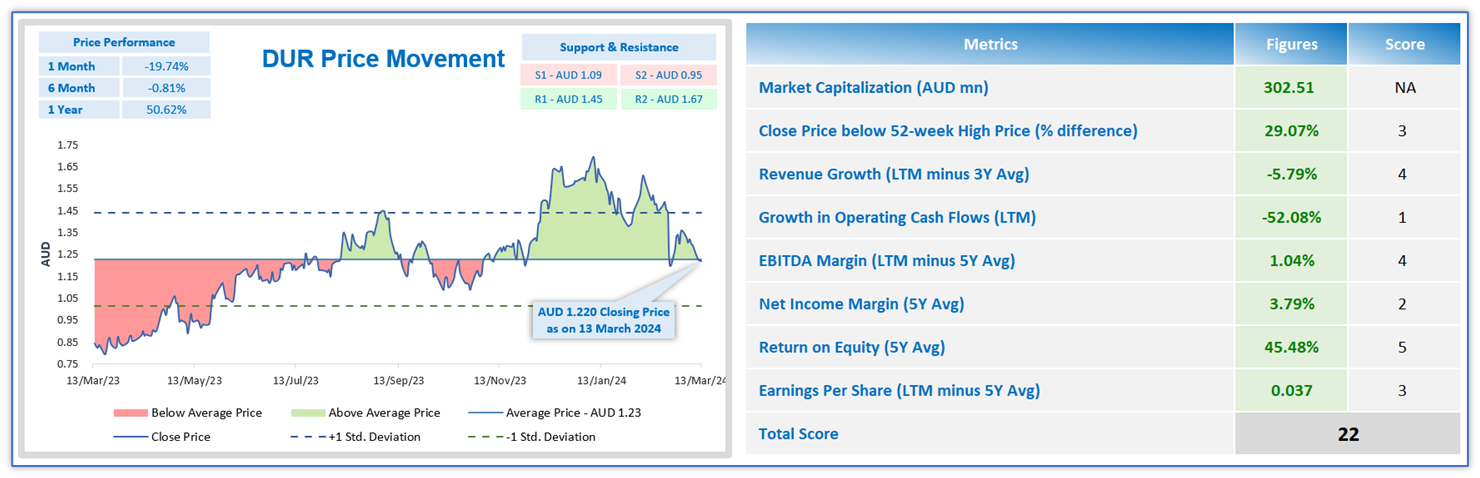Click the Score column header

1405,44
